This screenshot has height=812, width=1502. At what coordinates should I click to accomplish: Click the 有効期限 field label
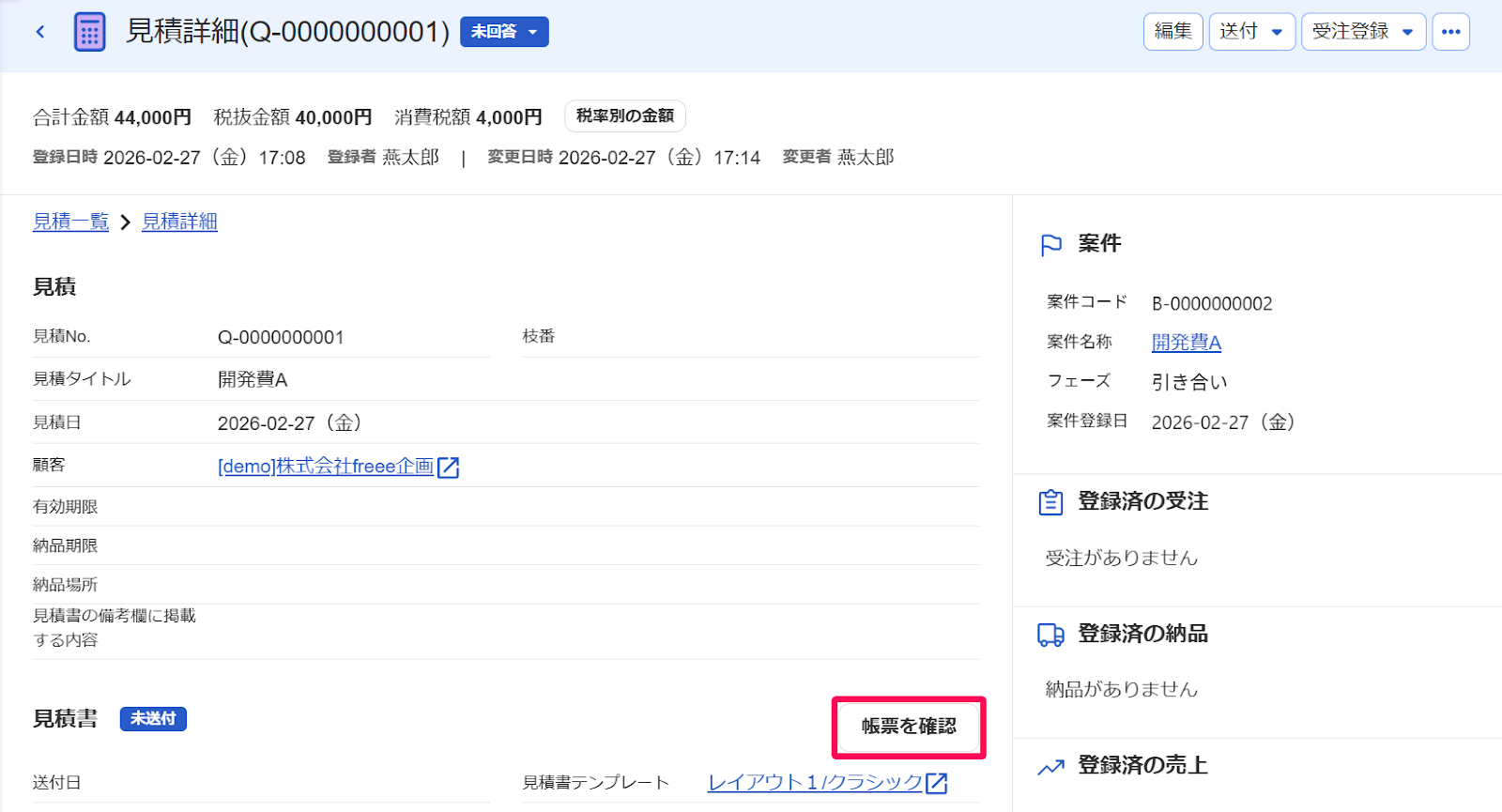pos(66,507)
